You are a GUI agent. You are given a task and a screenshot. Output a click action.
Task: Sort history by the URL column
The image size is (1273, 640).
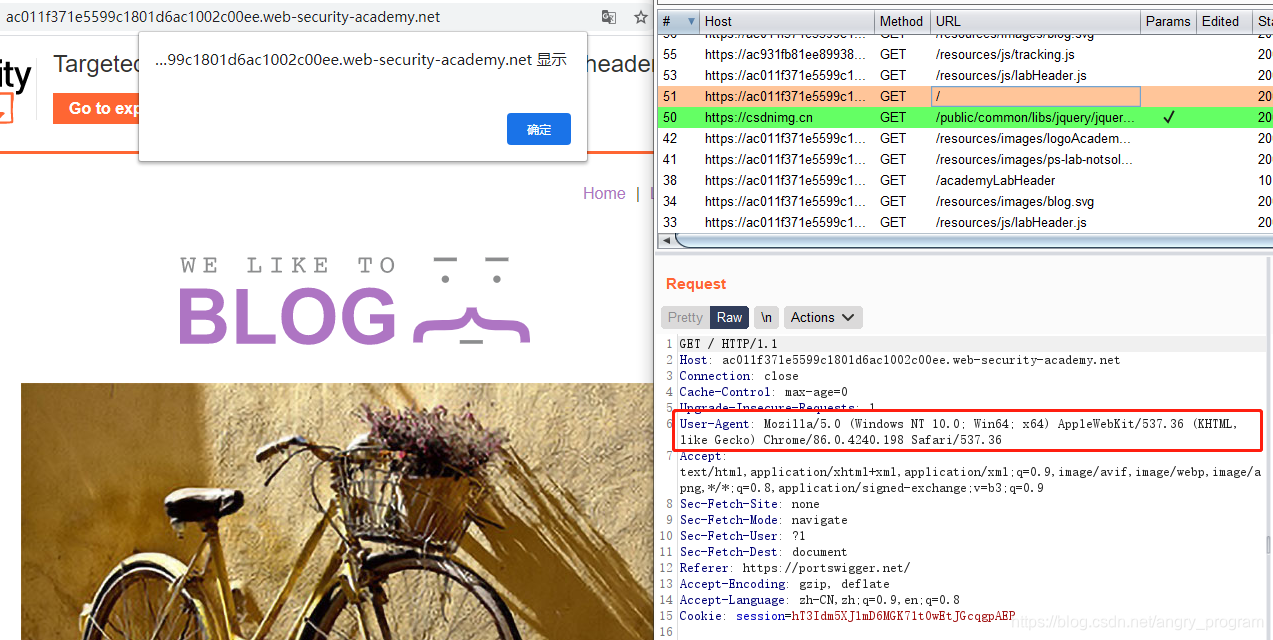point(1035,21)
